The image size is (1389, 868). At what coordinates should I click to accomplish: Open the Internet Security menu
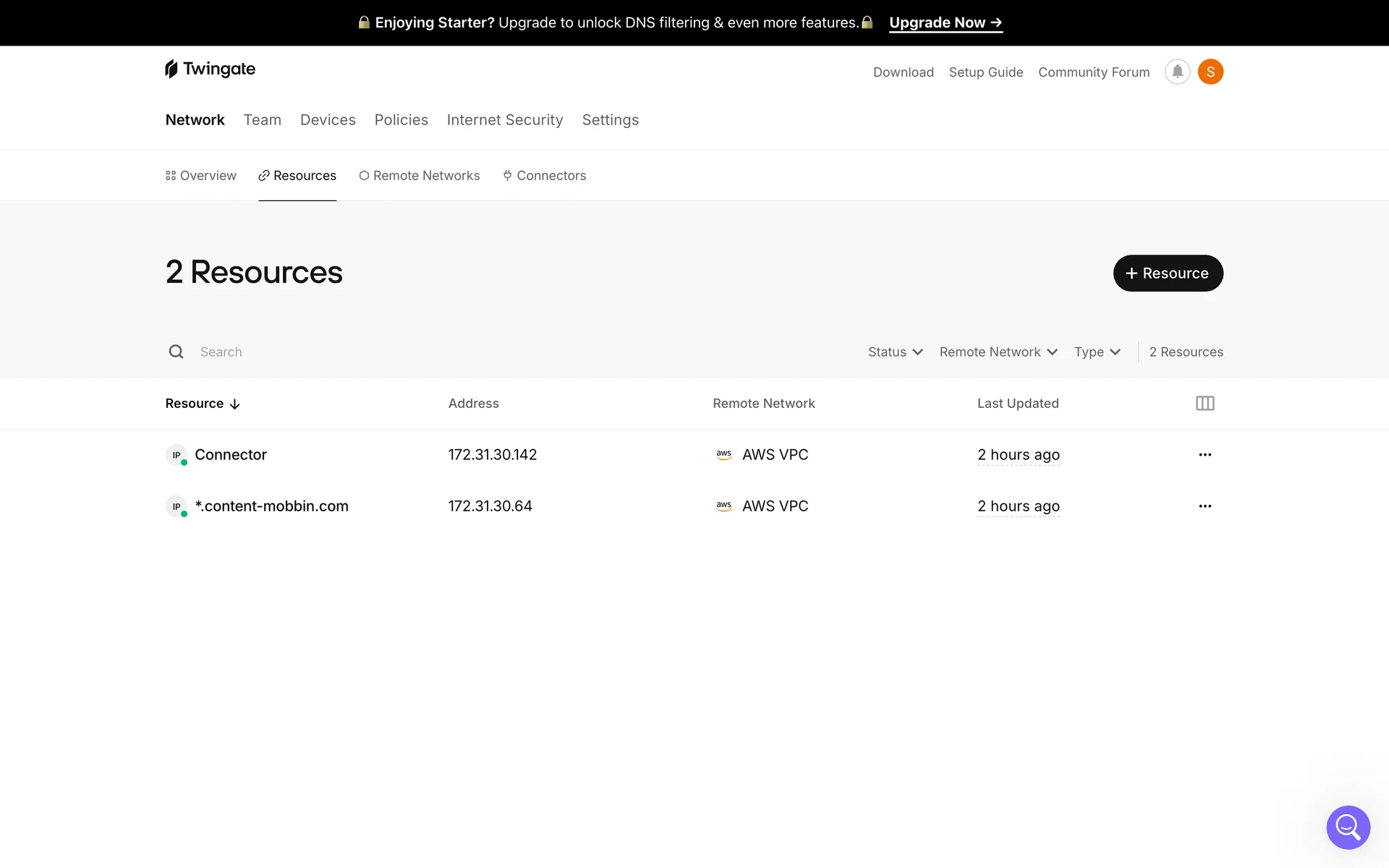(x=504, y=120)
